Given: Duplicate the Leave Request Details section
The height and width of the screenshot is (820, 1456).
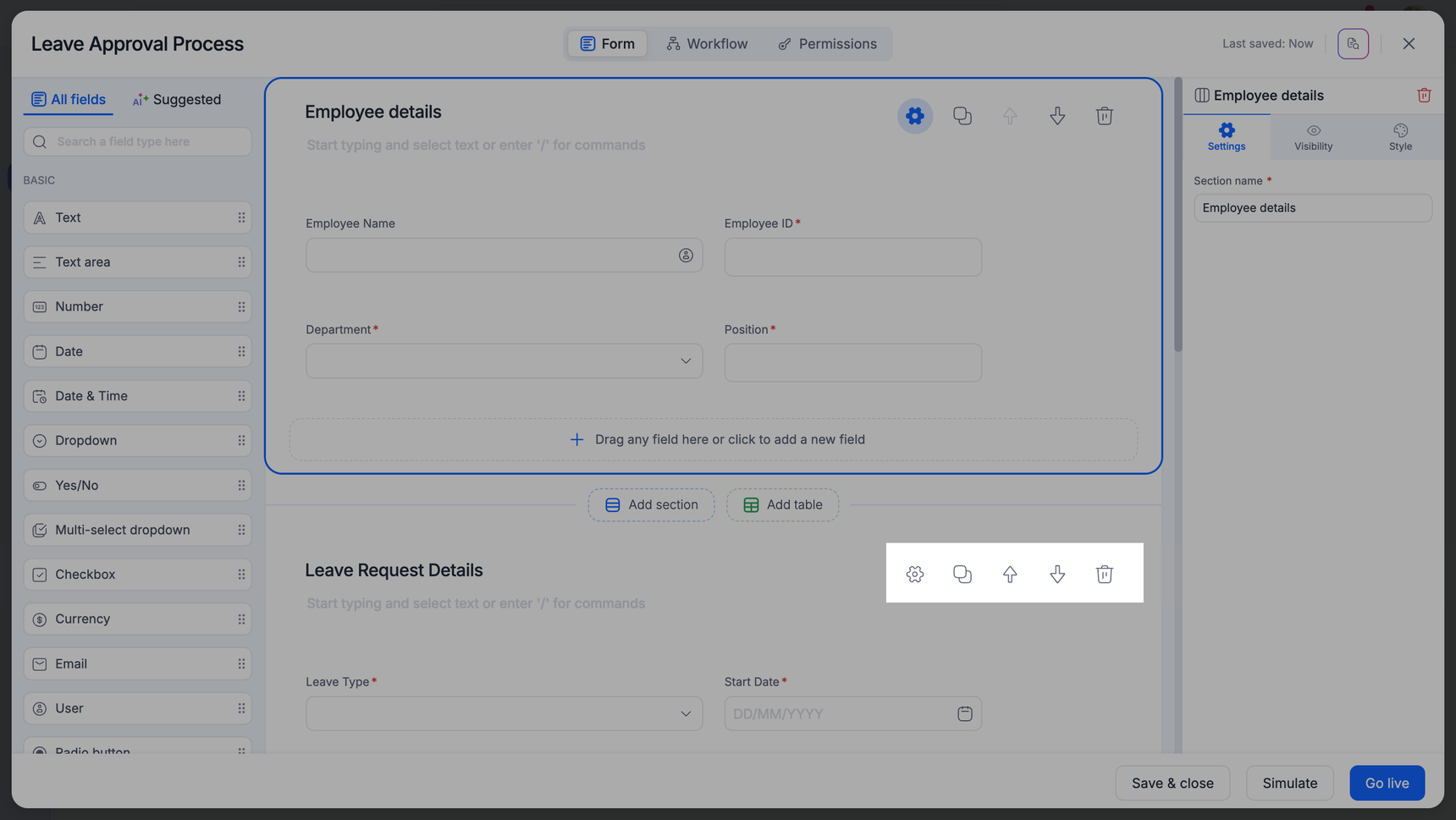Looking at the screenshot, I should [962, 574].
